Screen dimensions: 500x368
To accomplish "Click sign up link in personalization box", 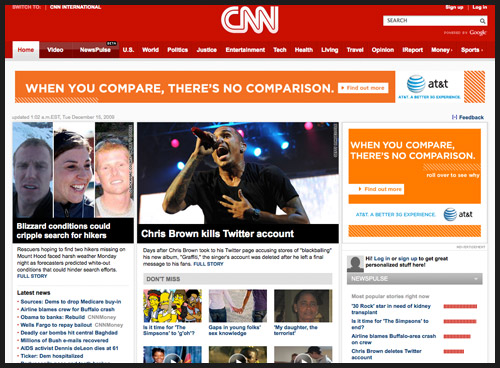I will (x=408, y=259).
